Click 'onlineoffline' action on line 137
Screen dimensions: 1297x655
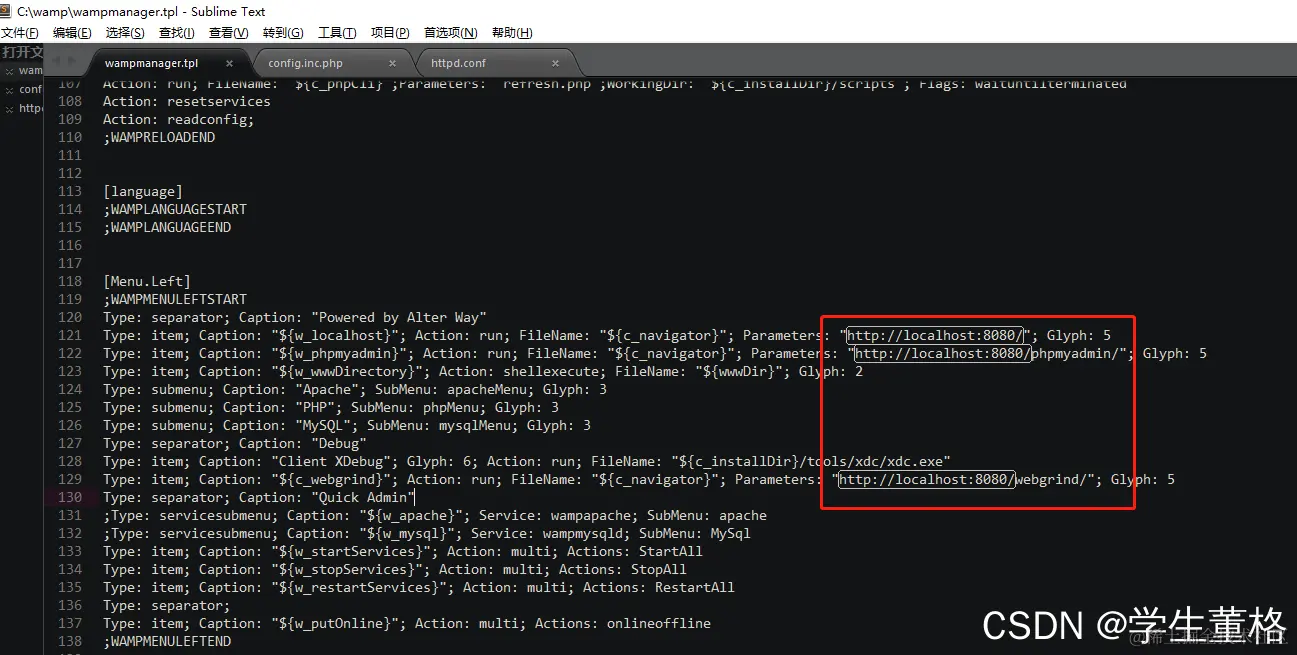(x=659, y=623)
